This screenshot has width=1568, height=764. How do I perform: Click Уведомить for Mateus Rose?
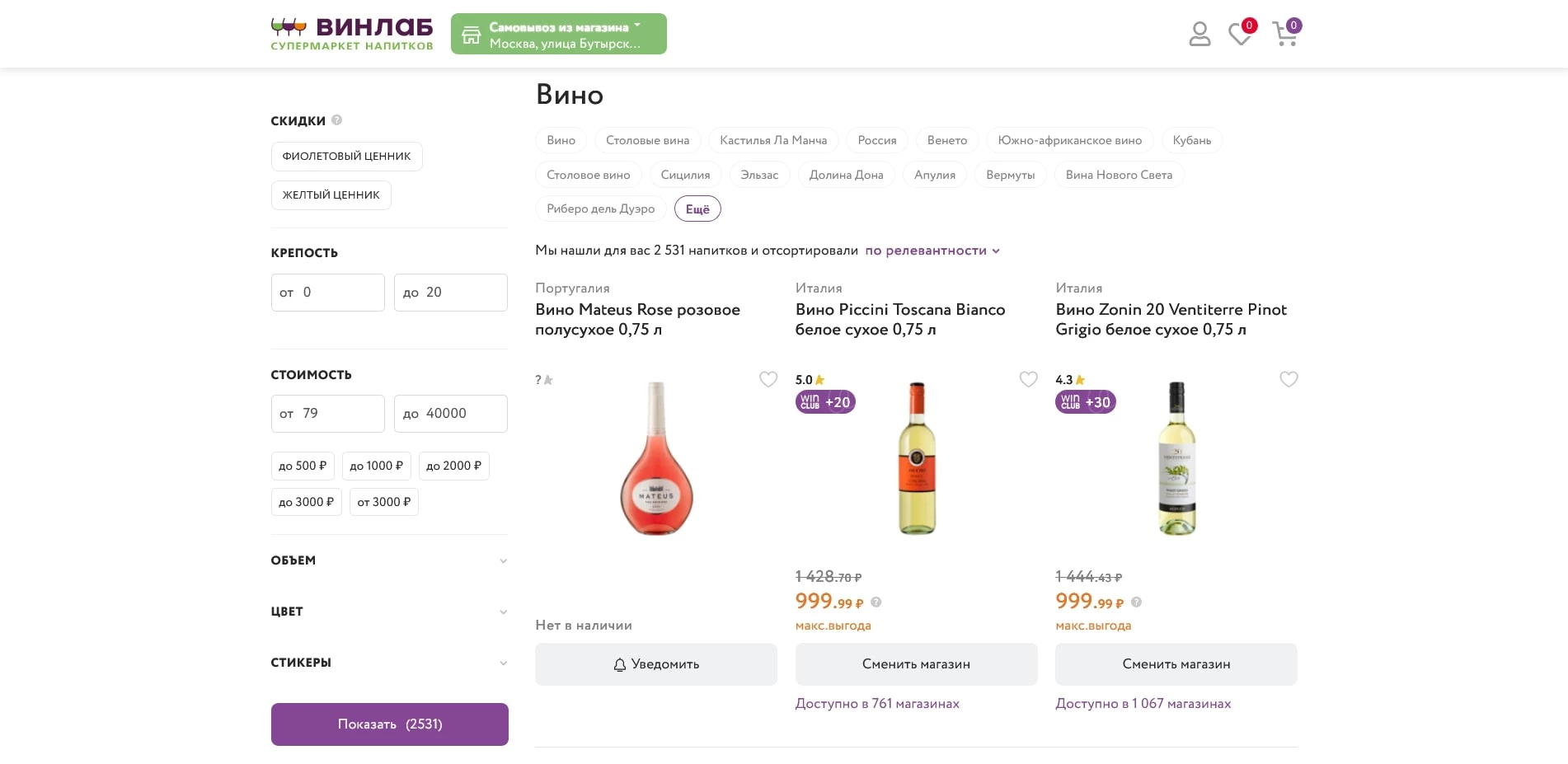(x=656, y=664)
